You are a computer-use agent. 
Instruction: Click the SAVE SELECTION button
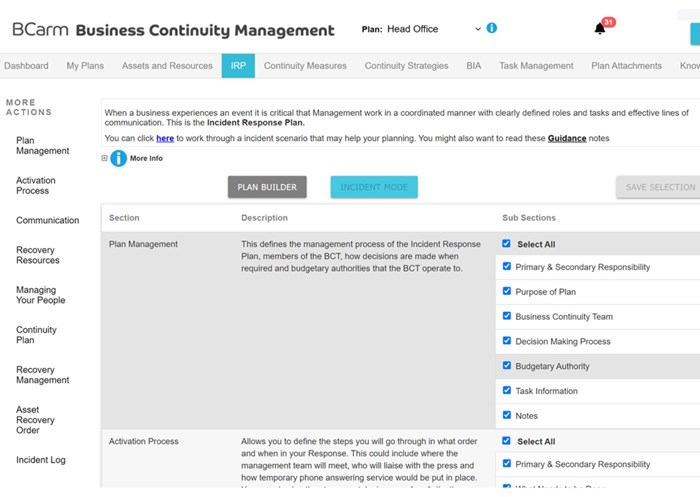point(658,187)
